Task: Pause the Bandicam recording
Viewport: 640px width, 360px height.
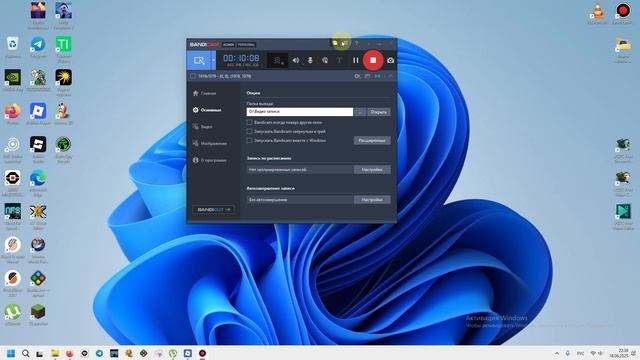Action: click(x=356, y=60)
